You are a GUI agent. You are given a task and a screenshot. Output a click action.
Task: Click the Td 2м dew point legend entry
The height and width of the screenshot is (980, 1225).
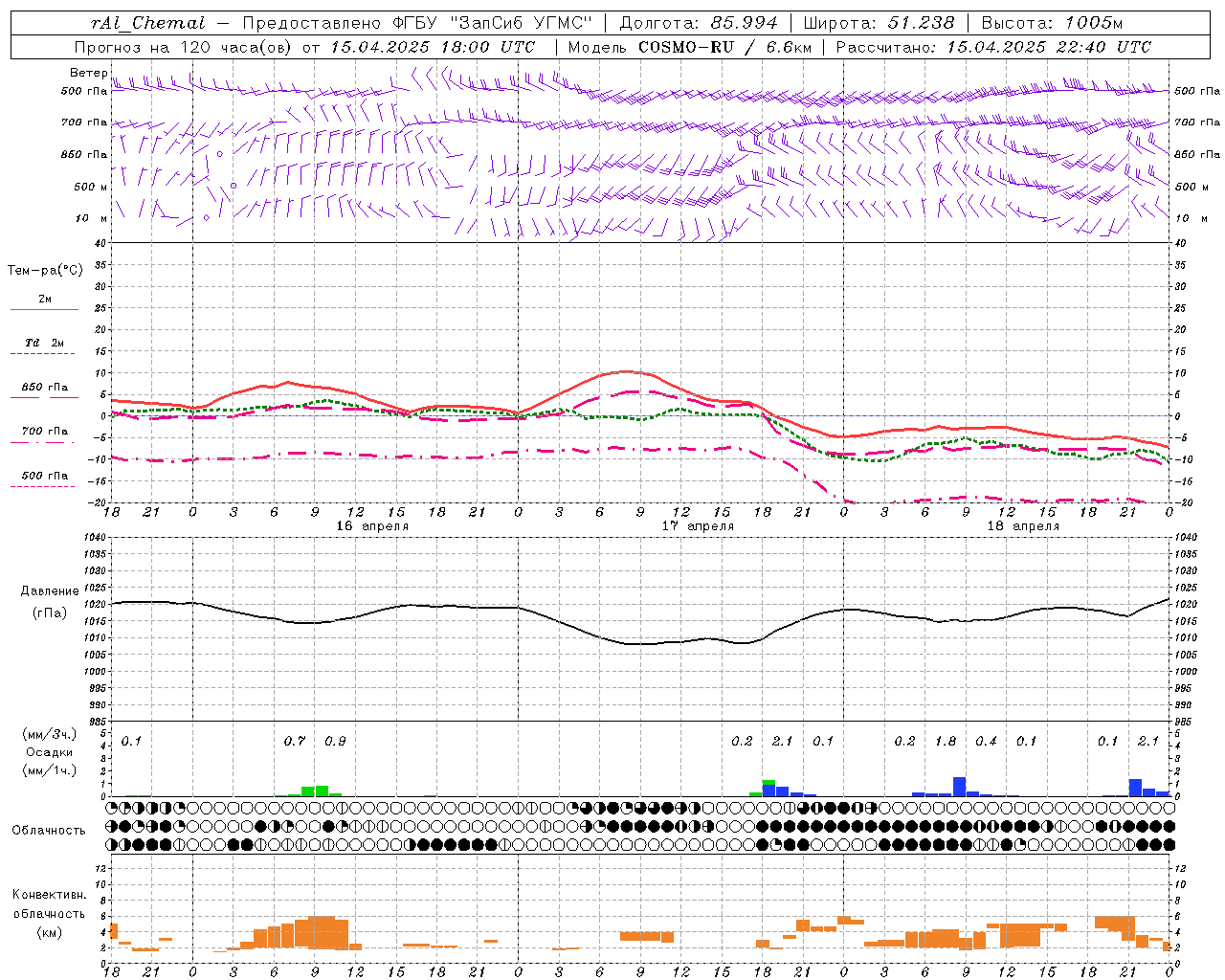click(45, 343)
